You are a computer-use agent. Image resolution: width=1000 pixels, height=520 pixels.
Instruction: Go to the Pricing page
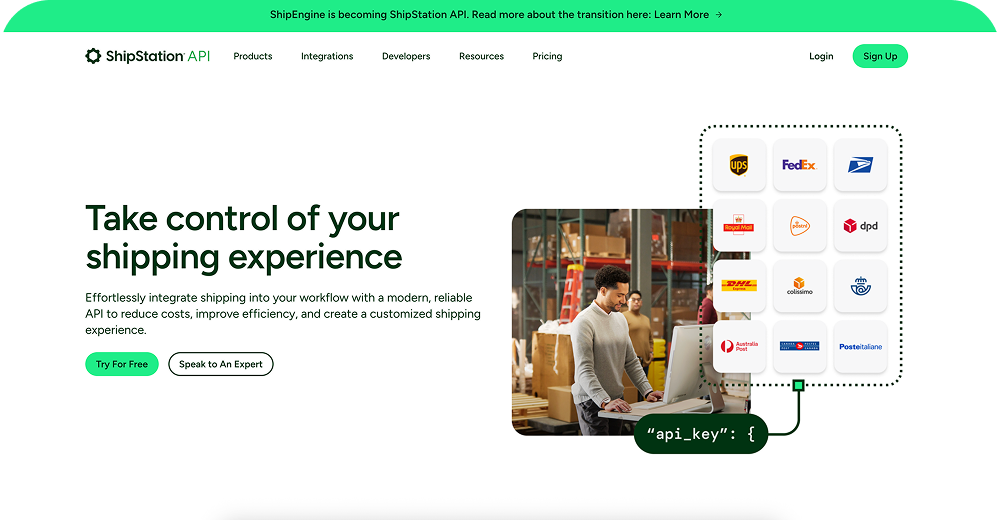547,56
